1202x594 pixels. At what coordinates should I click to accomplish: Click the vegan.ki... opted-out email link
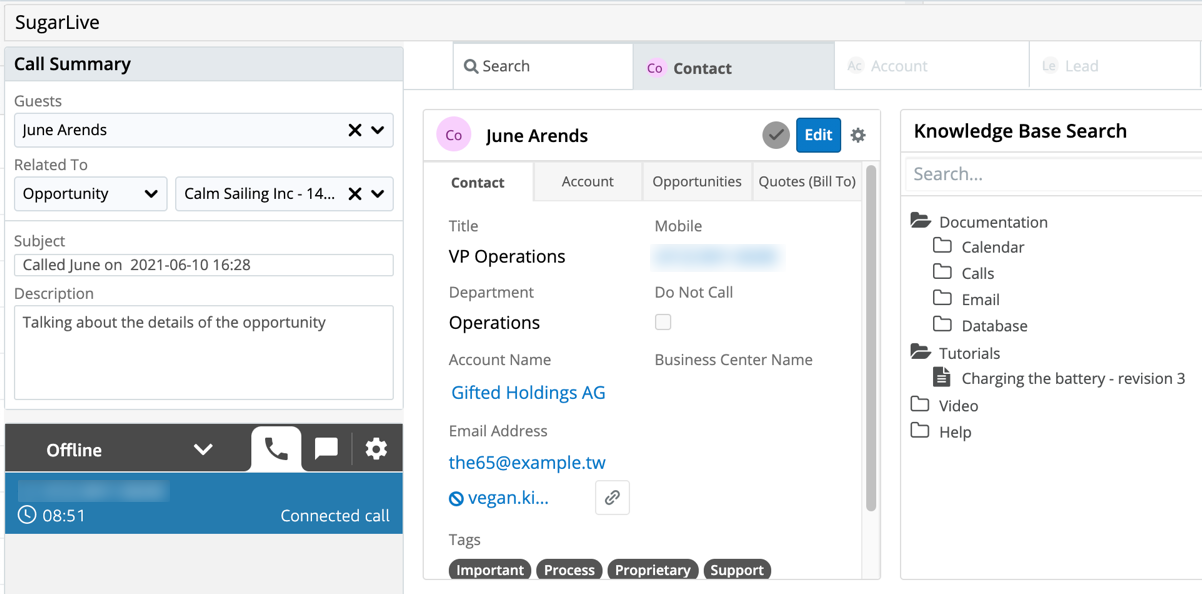[x=508, y=498]
